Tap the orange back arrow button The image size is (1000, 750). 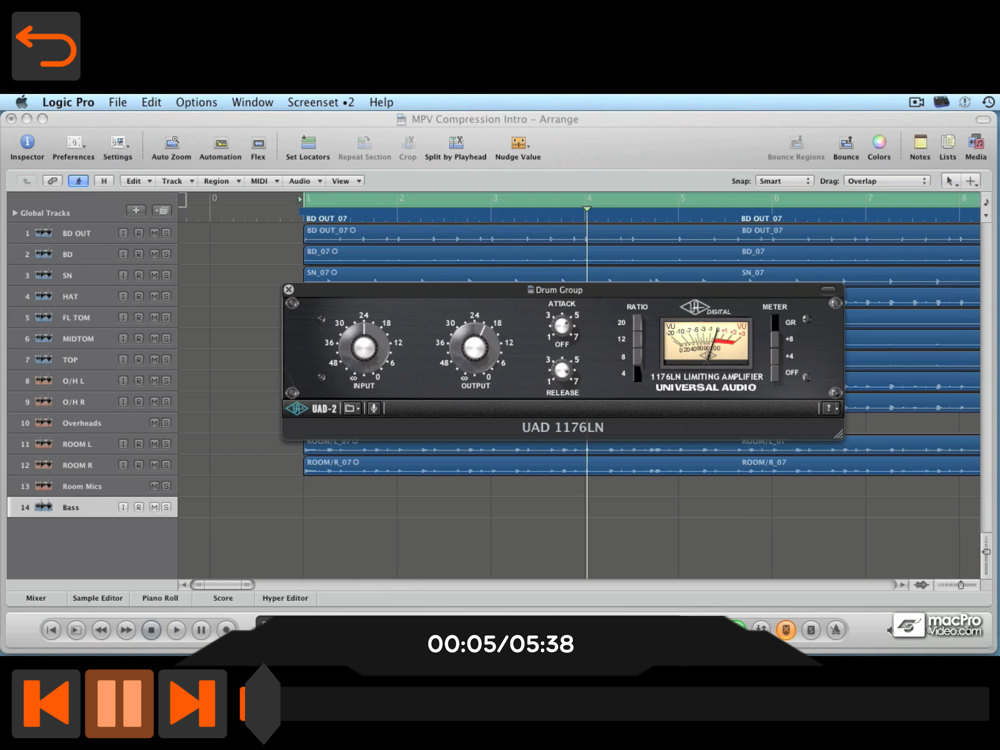point(46,46)
